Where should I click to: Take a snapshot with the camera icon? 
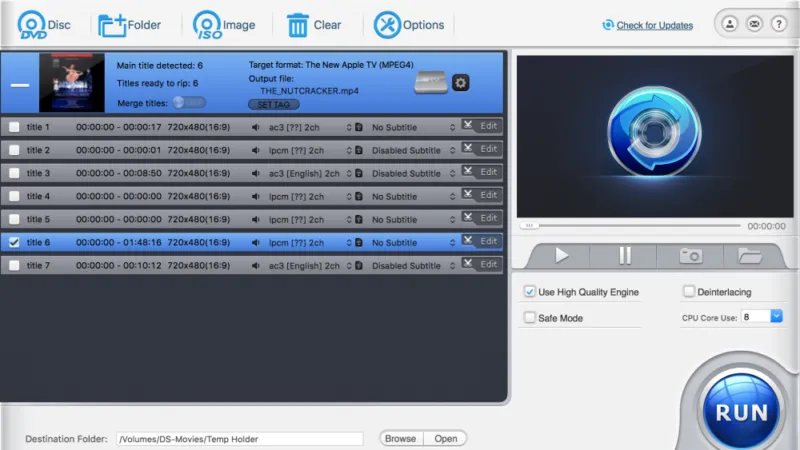[x=690, y=256]
